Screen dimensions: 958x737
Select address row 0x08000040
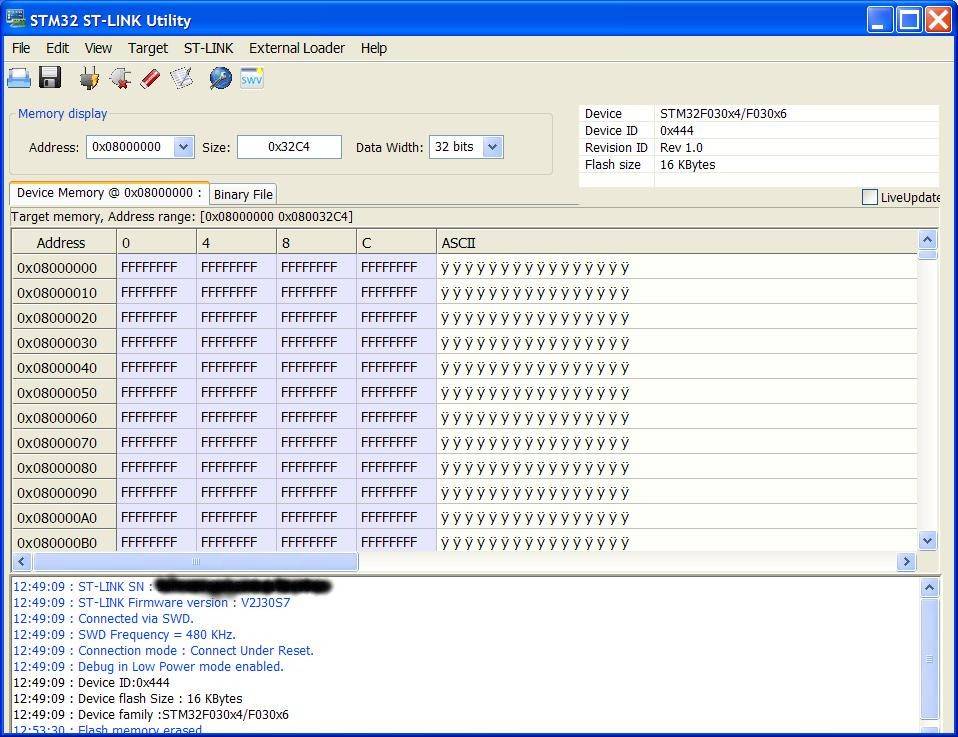tap(64, 367)
